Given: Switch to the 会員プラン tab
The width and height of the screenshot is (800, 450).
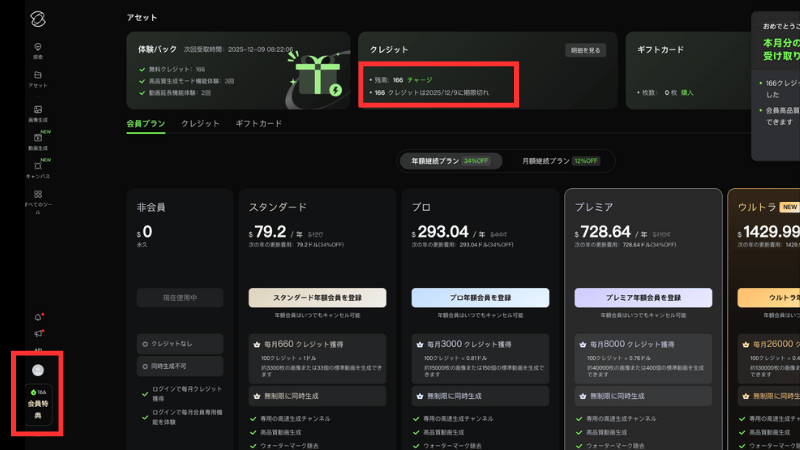Looking at the screenshot, I should tap(145, 124).
